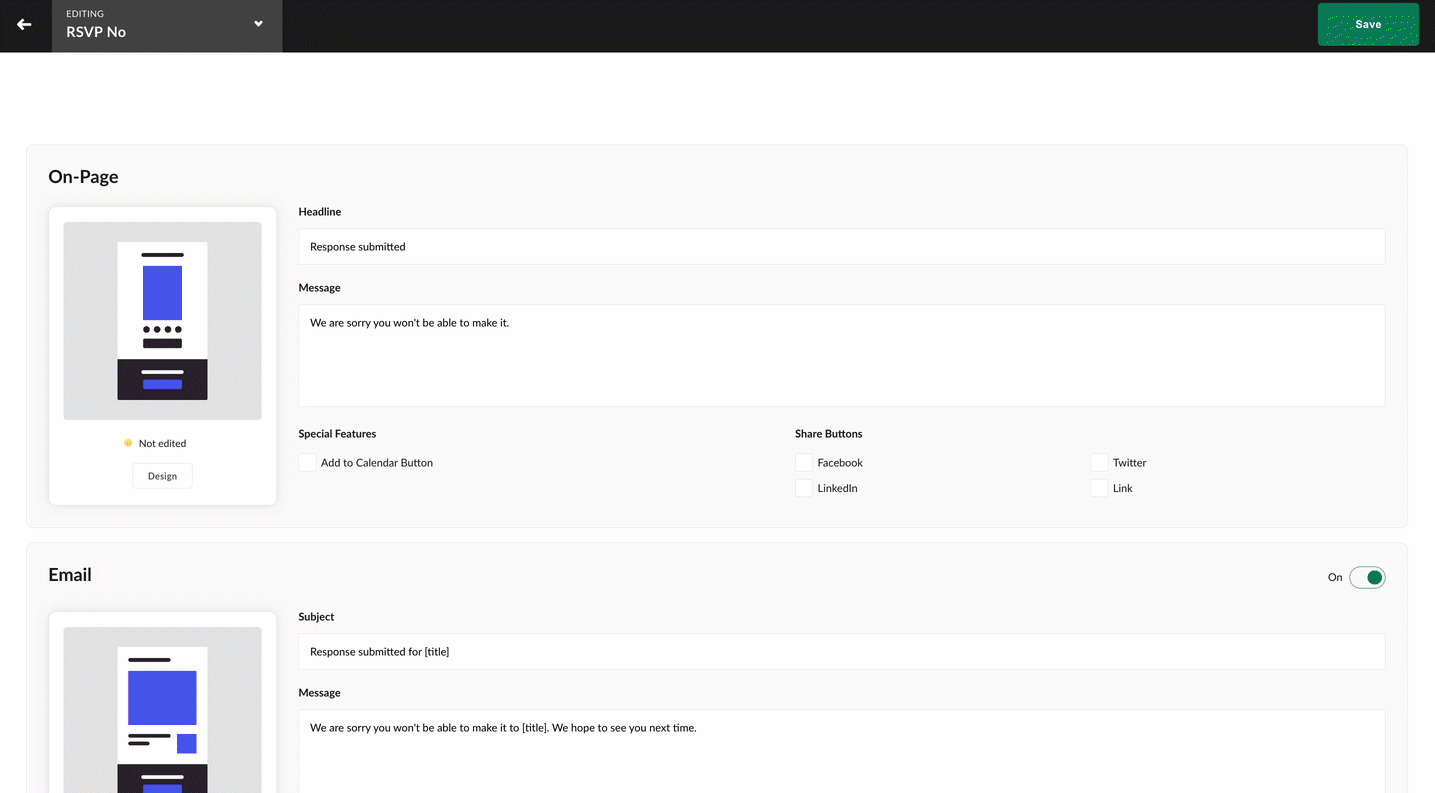Select the Email layout preview thumbnail
This screenshot has height=793, width=1435.
(x=162, y=710)
